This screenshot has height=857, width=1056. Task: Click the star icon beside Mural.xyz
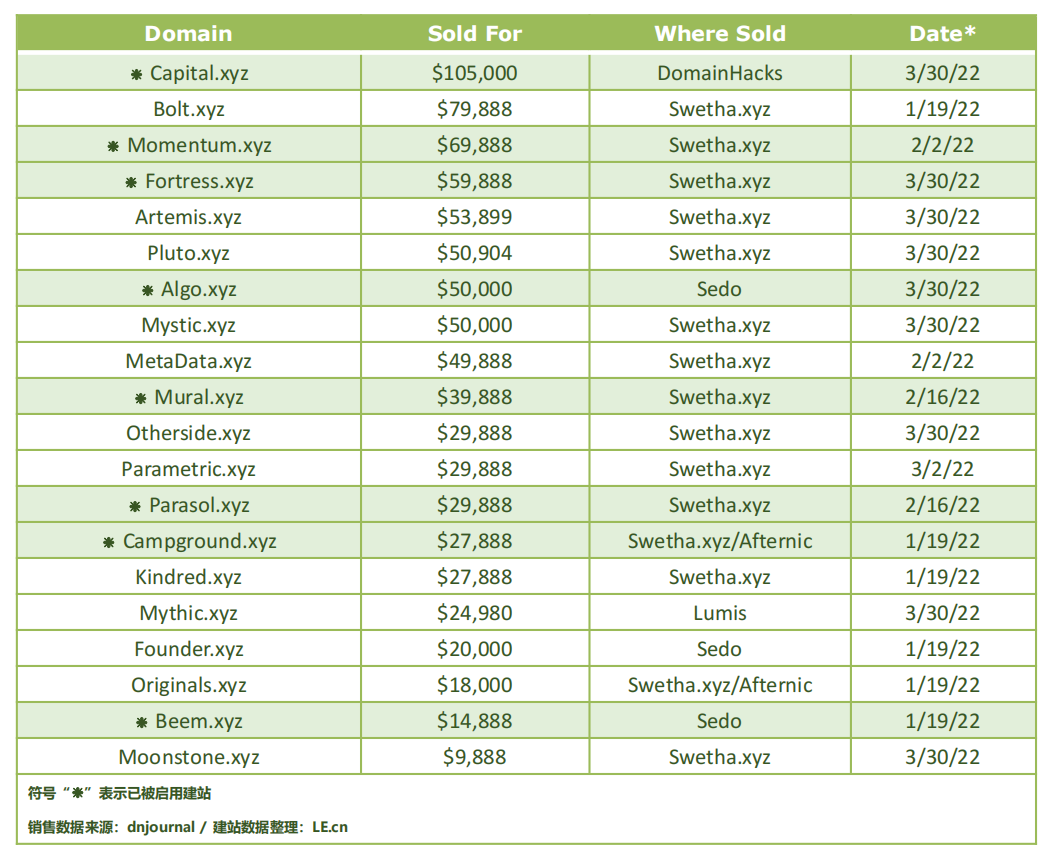click(141, 398)
